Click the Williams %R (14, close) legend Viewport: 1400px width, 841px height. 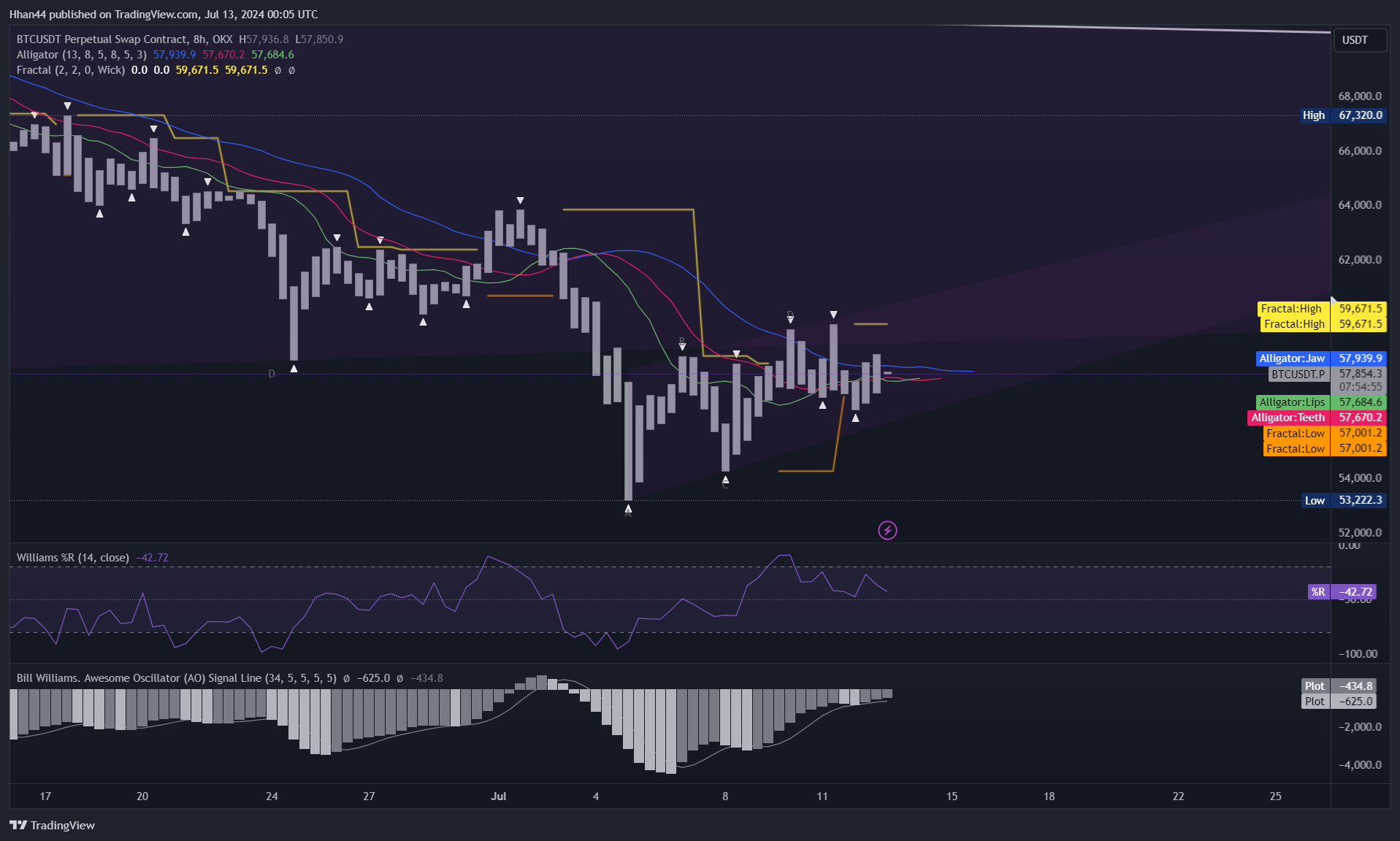click(73, 558)
